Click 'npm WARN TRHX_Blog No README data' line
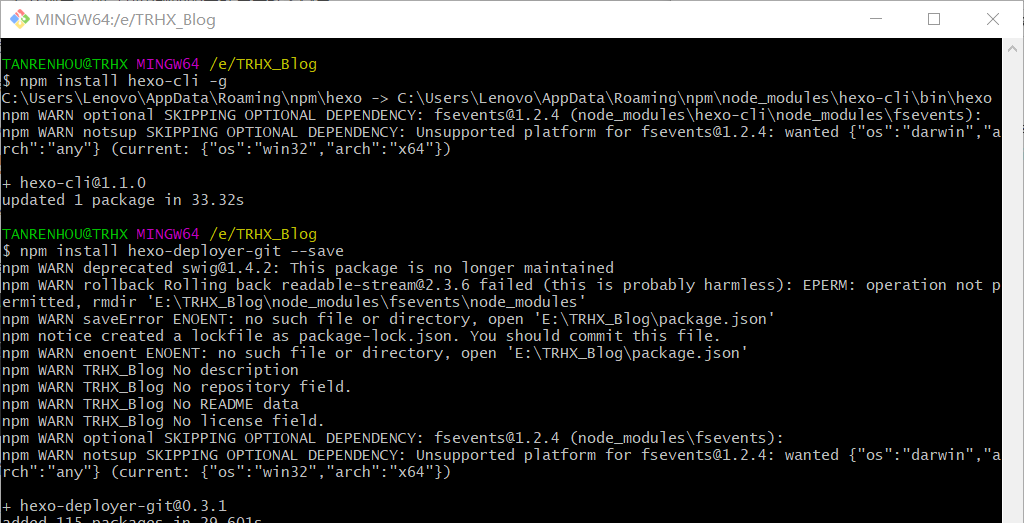Image resolution: width=1024 pixels, height=523 pixels. 150,404
